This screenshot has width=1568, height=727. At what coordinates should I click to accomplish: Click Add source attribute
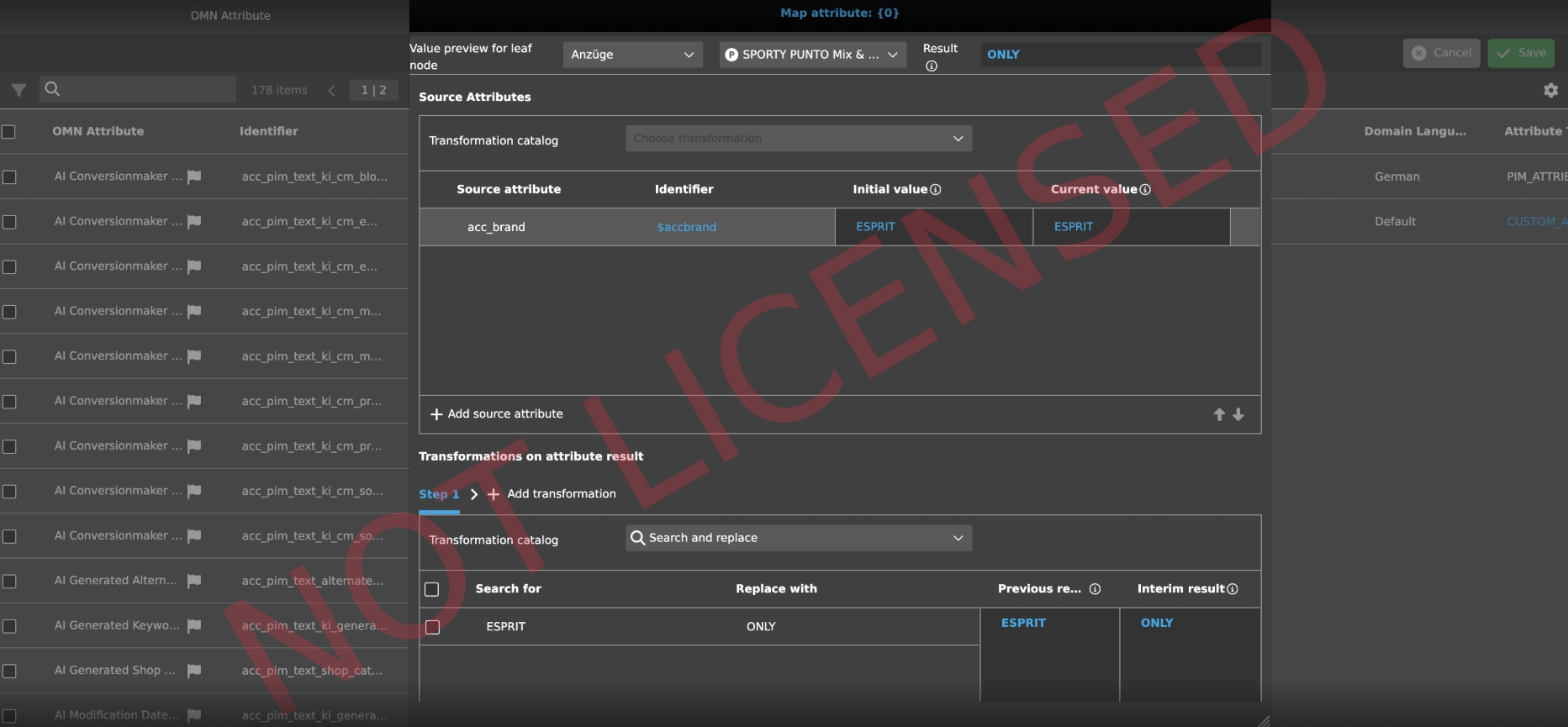point(497,414)
